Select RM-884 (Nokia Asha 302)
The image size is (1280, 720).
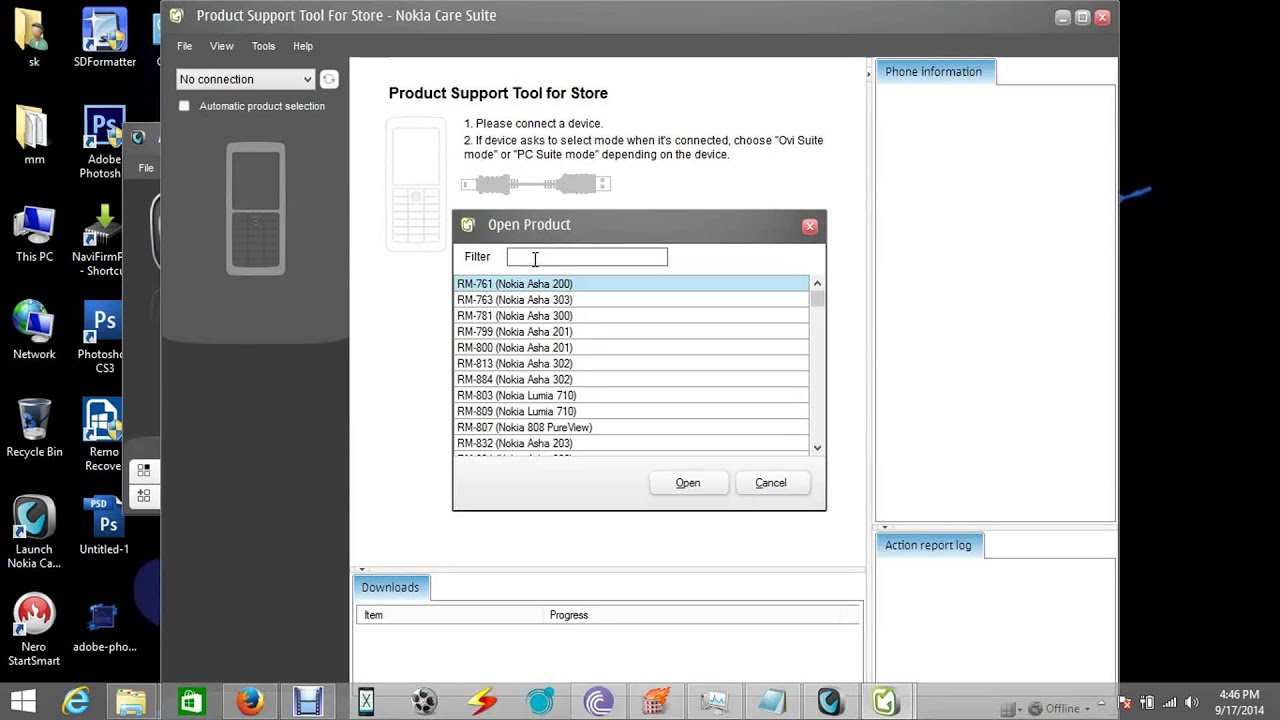(631, 380)
